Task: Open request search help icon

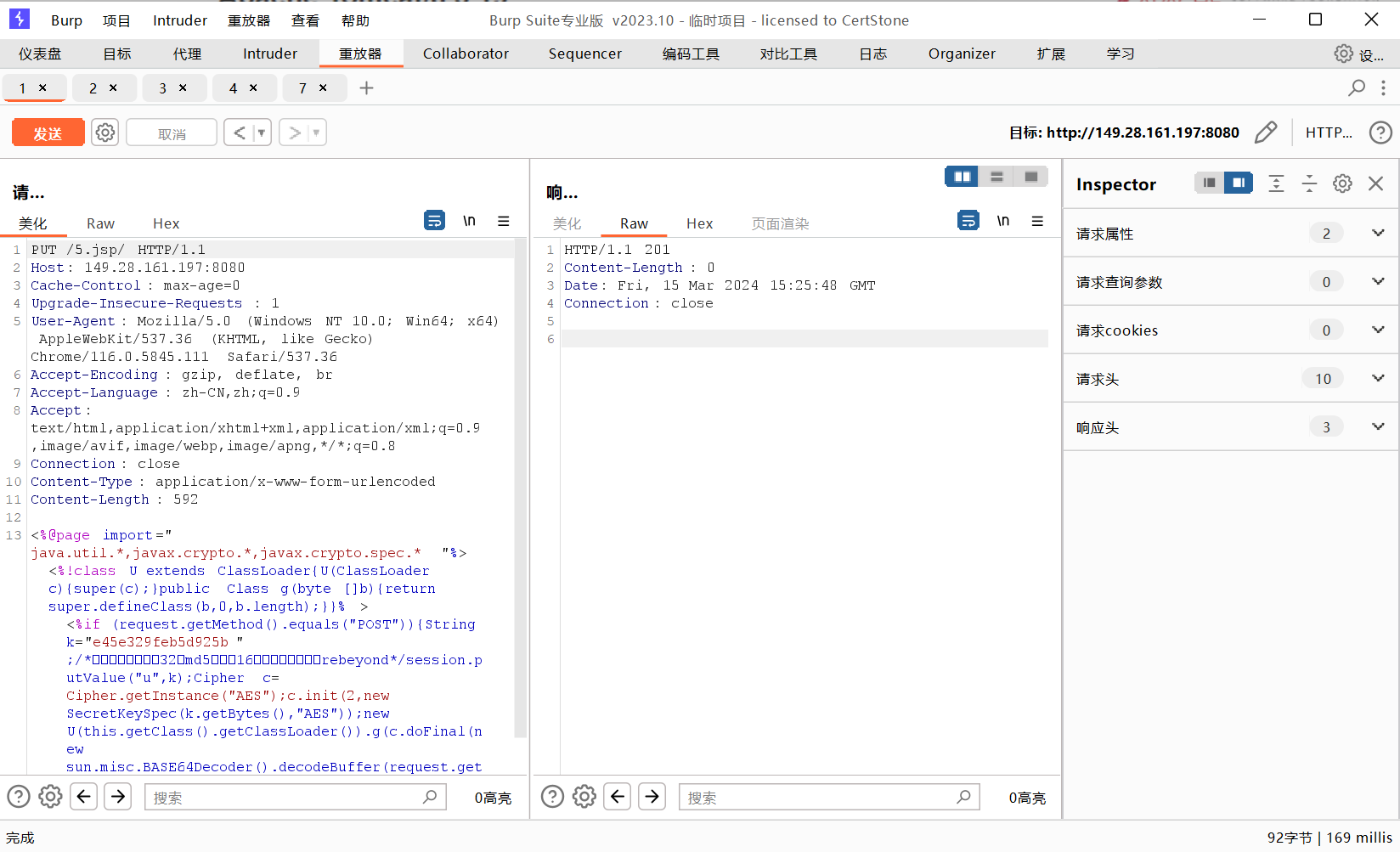Action: click(19, 797)
